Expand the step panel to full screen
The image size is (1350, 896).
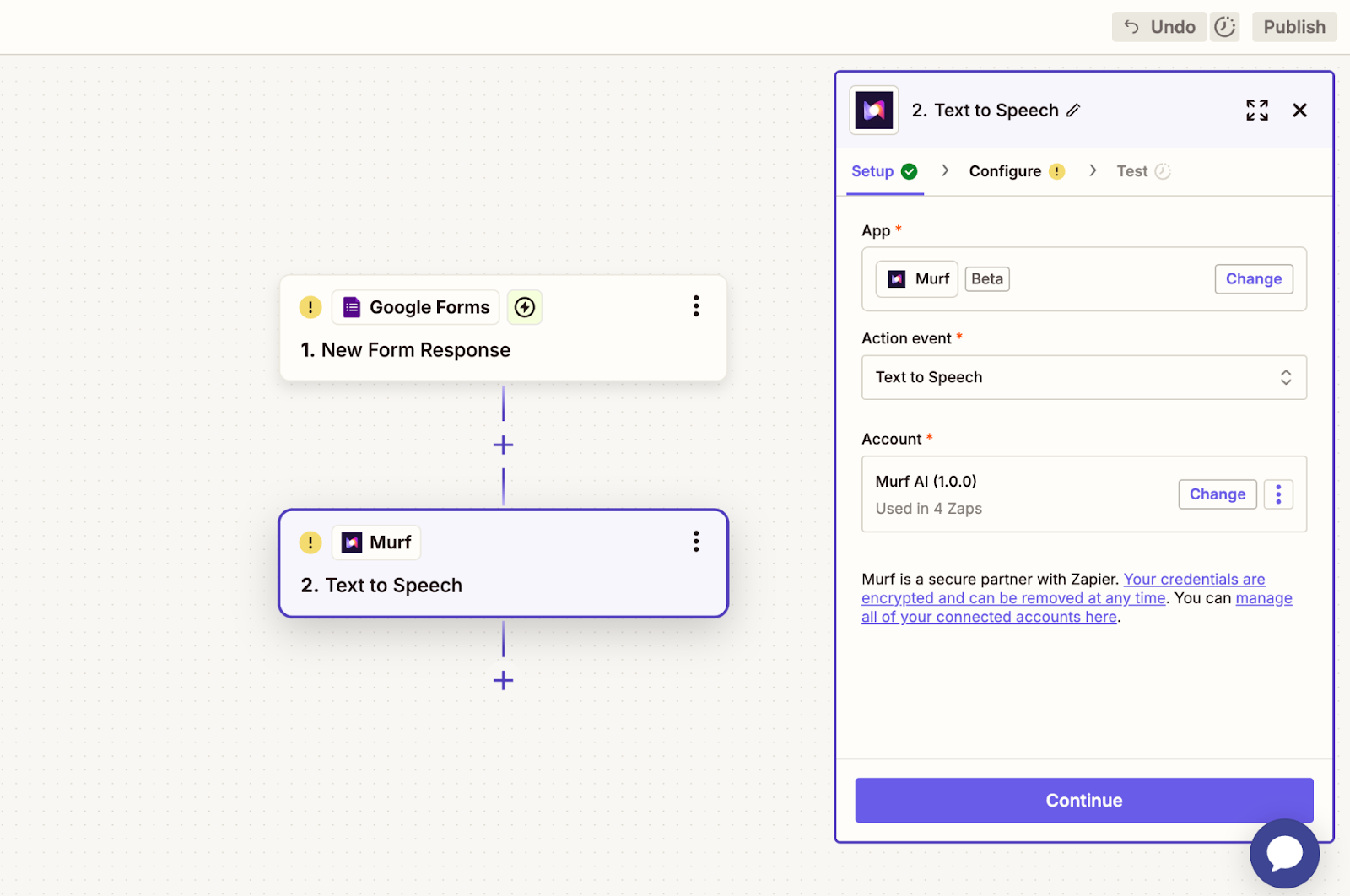1256,111
